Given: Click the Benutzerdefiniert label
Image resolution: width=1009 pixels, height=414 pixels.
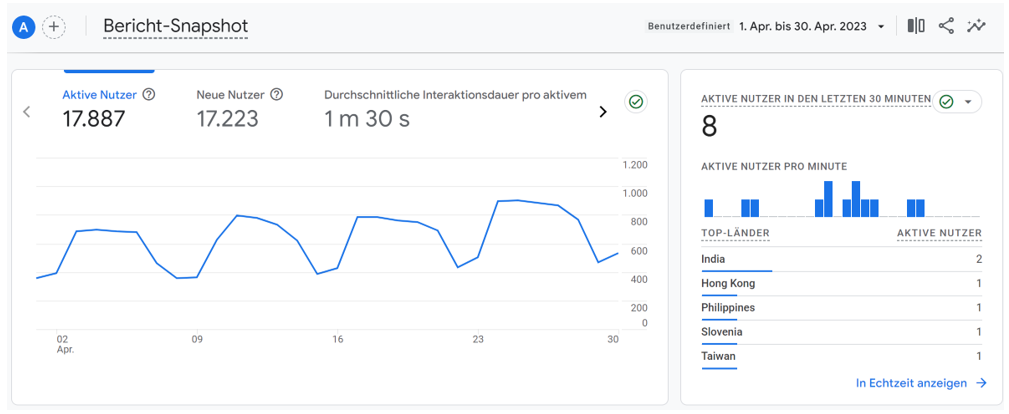Looking at the screenshot, I should (x=689, y=26).
